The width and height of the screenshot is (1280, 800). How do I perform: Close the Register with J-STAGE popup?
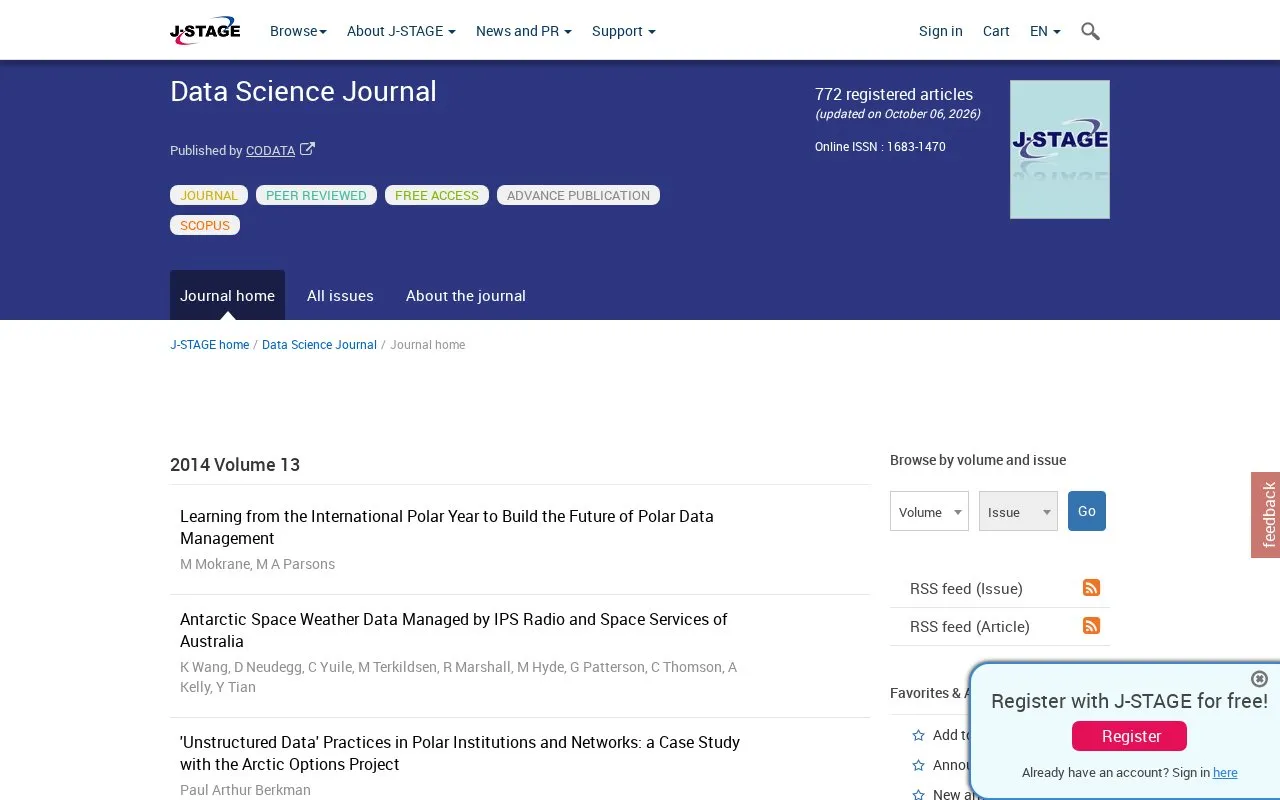1259,679
